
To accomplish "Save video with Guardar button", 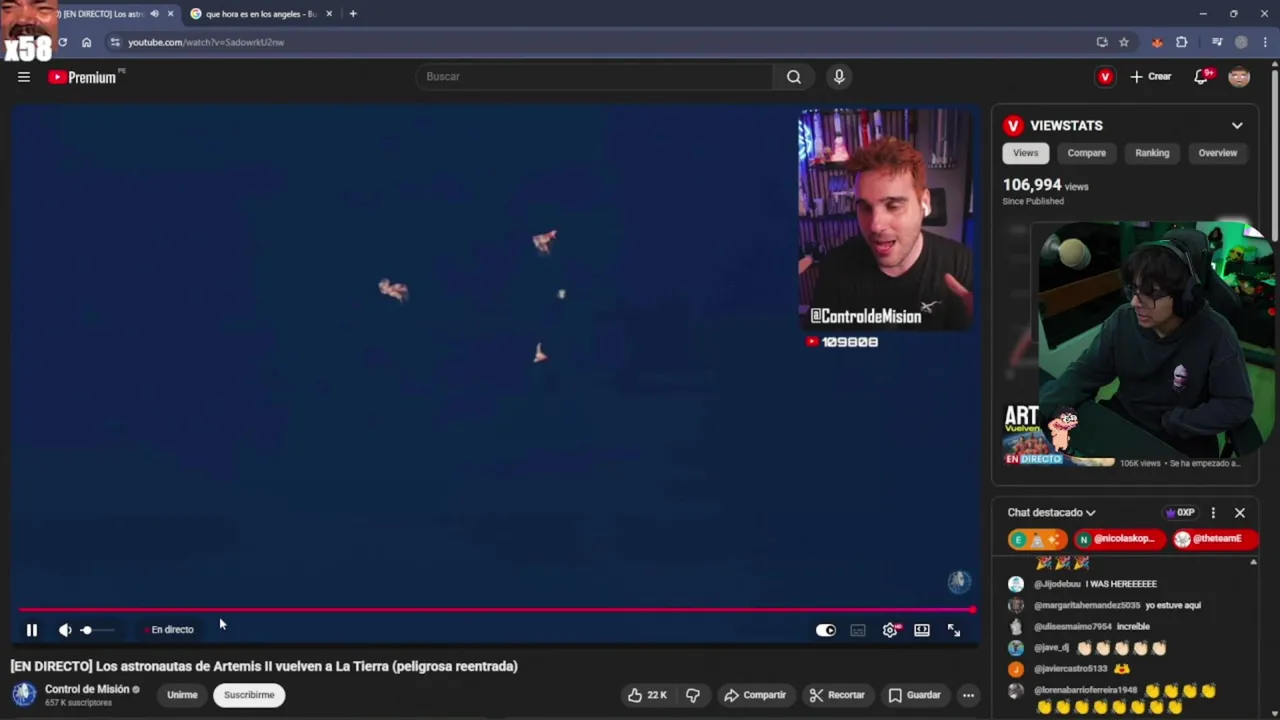I will [915, 695].
